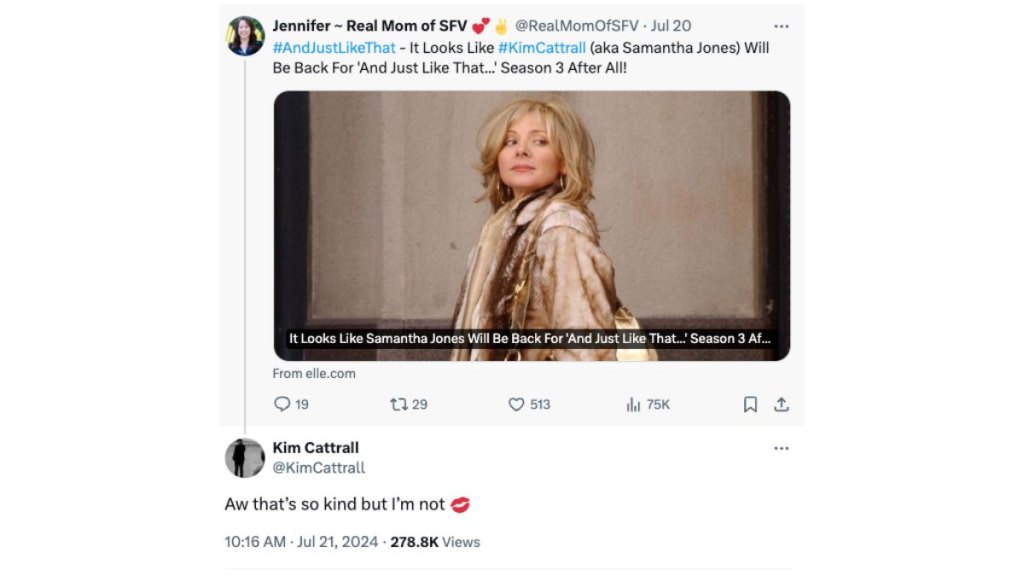Open the more options menu on Kim's reply

(781, 448)
